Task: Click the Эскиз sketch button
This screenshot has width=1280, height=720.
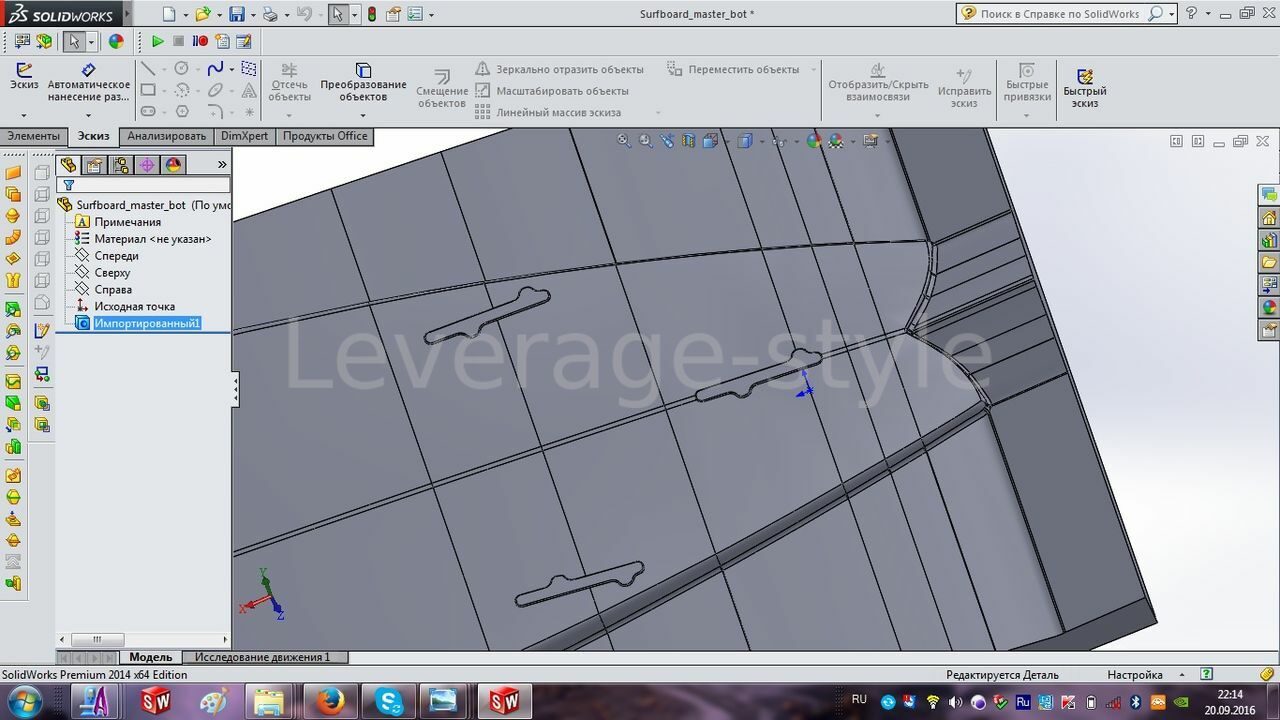Action: pos(23,77)
